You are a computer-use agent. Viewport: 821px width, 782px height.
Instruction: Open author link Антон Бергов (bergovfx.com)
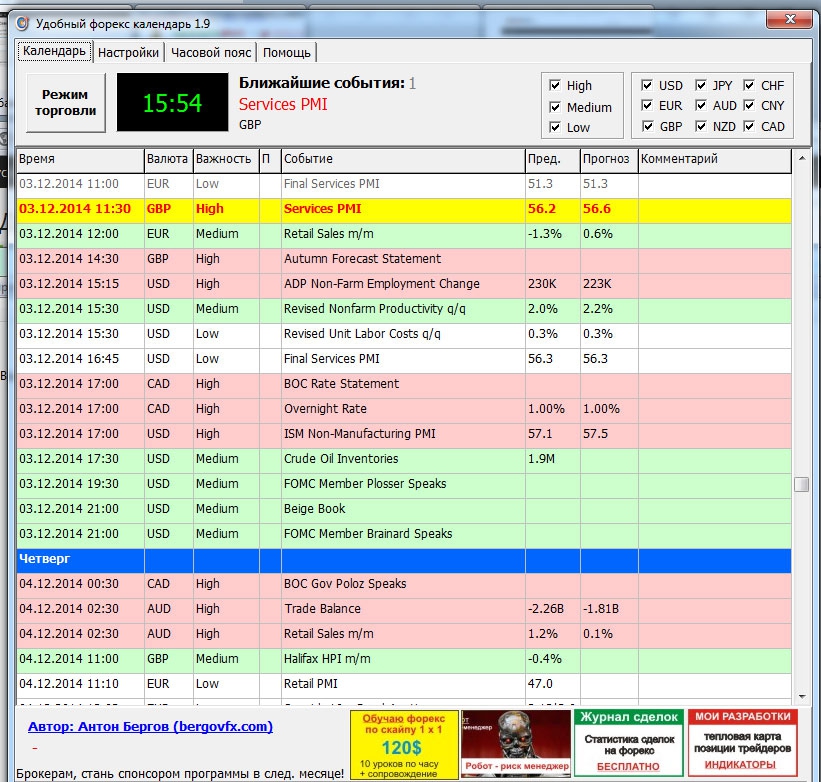[x=150, y=727]
